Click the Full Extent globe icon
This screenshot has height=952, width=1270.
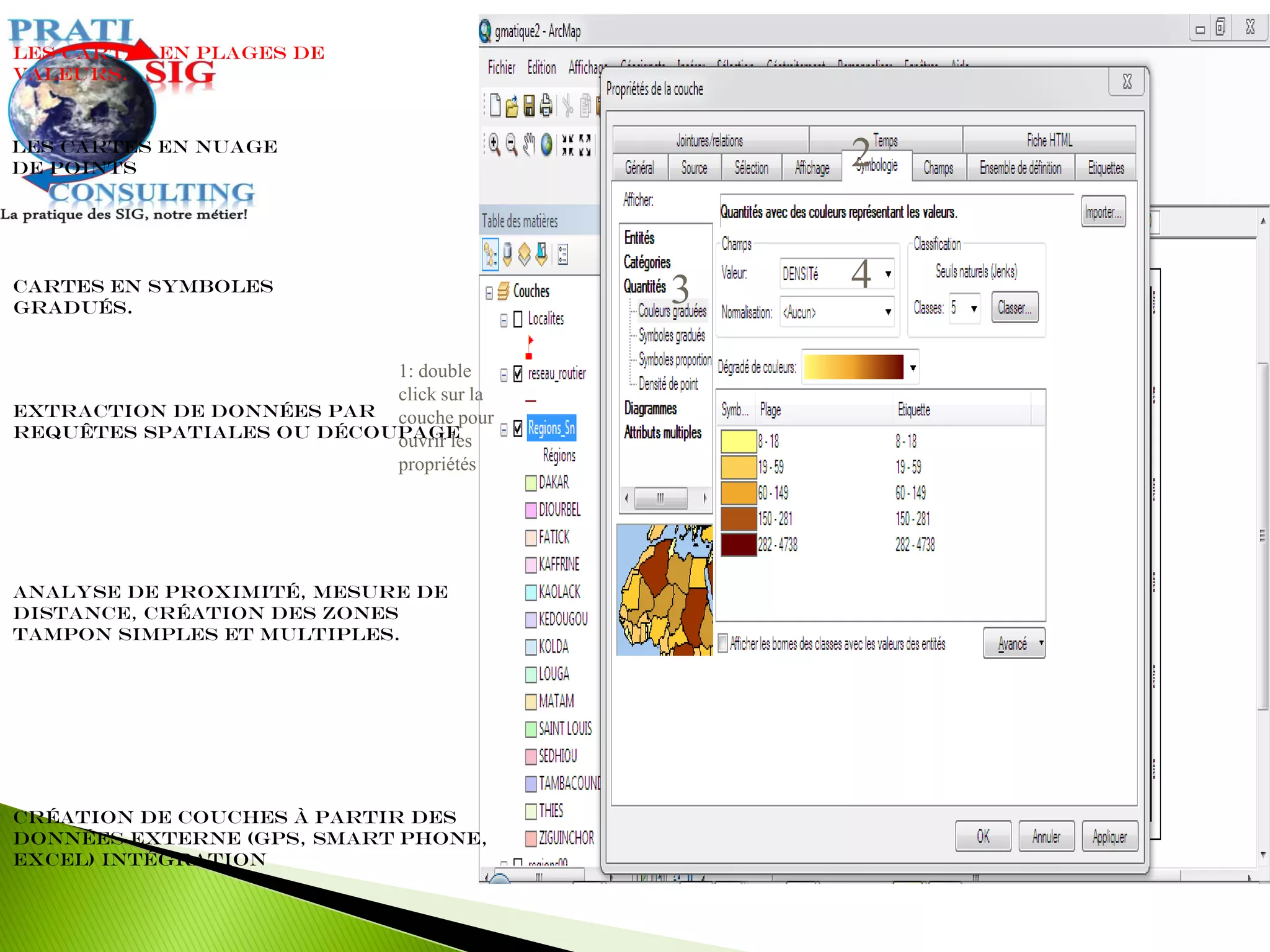(x=546, y=145)
